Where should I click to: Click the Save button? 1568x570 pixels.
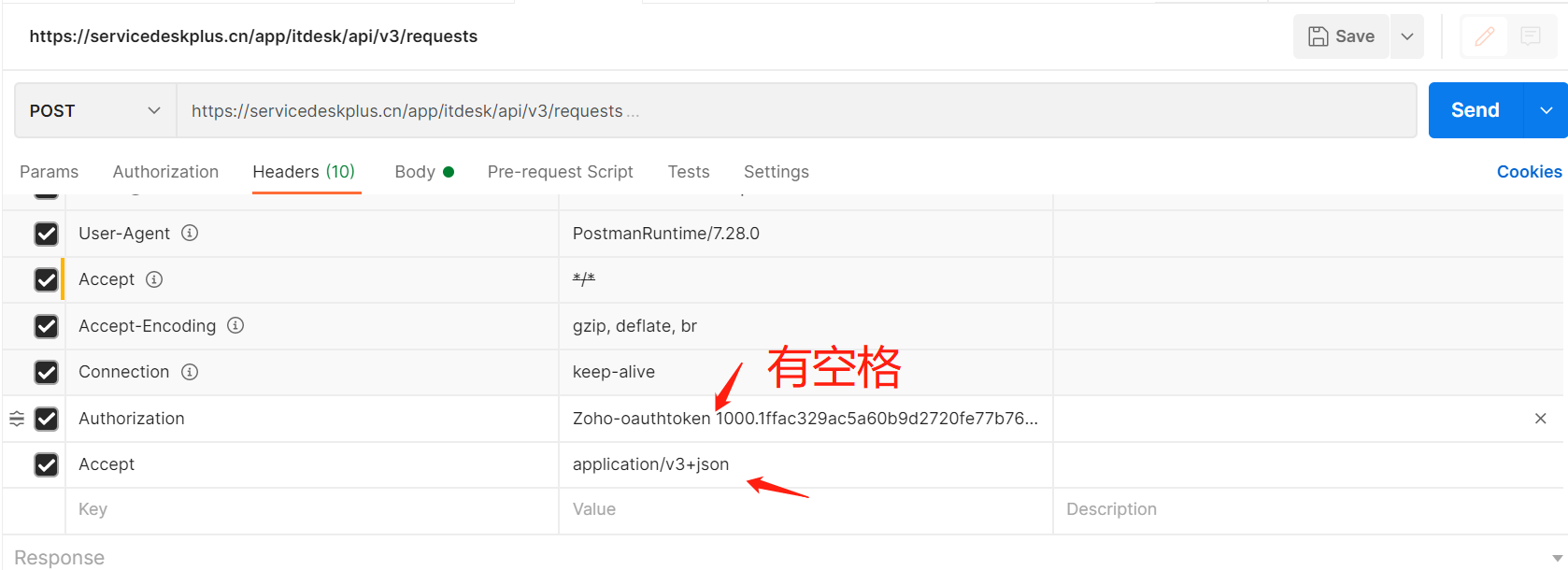[x=1341, y=36]
